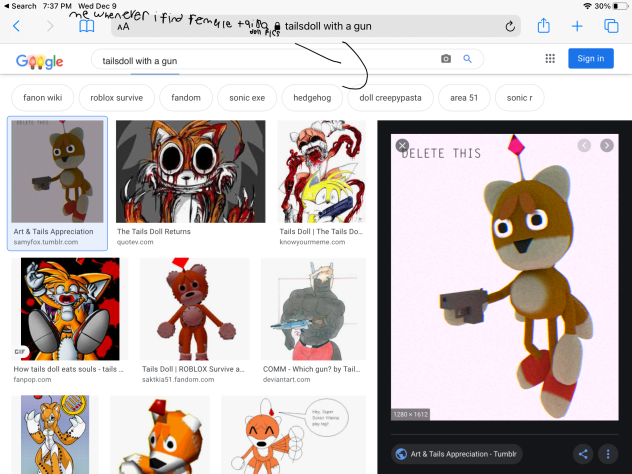The image size is (632, 474).
Task: Open "The Tails Doll Returns" thumbnail
Action: [x=190, y=170]
